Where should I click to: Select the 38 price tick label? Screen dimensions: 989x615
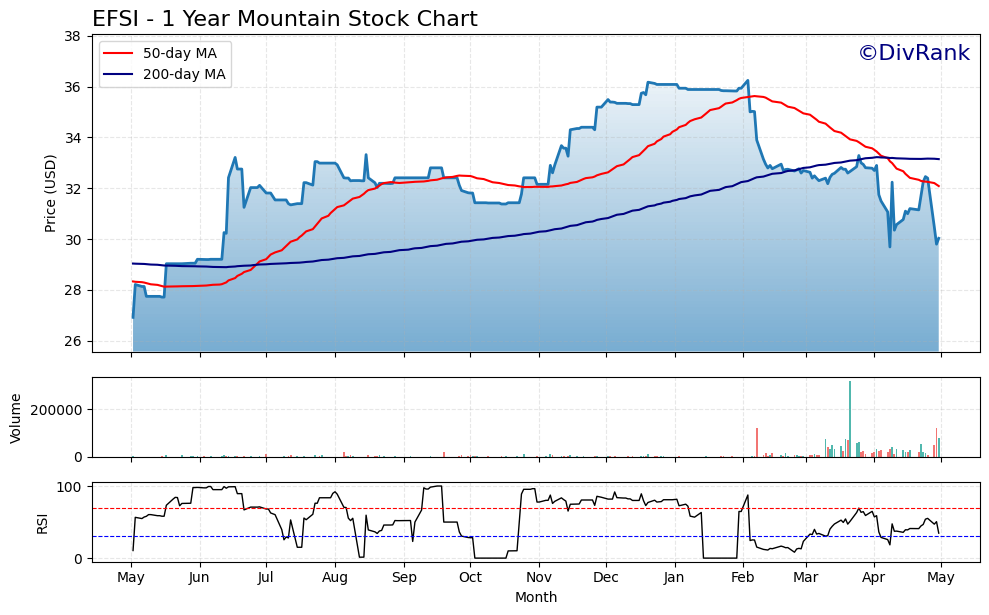point(73,37)
